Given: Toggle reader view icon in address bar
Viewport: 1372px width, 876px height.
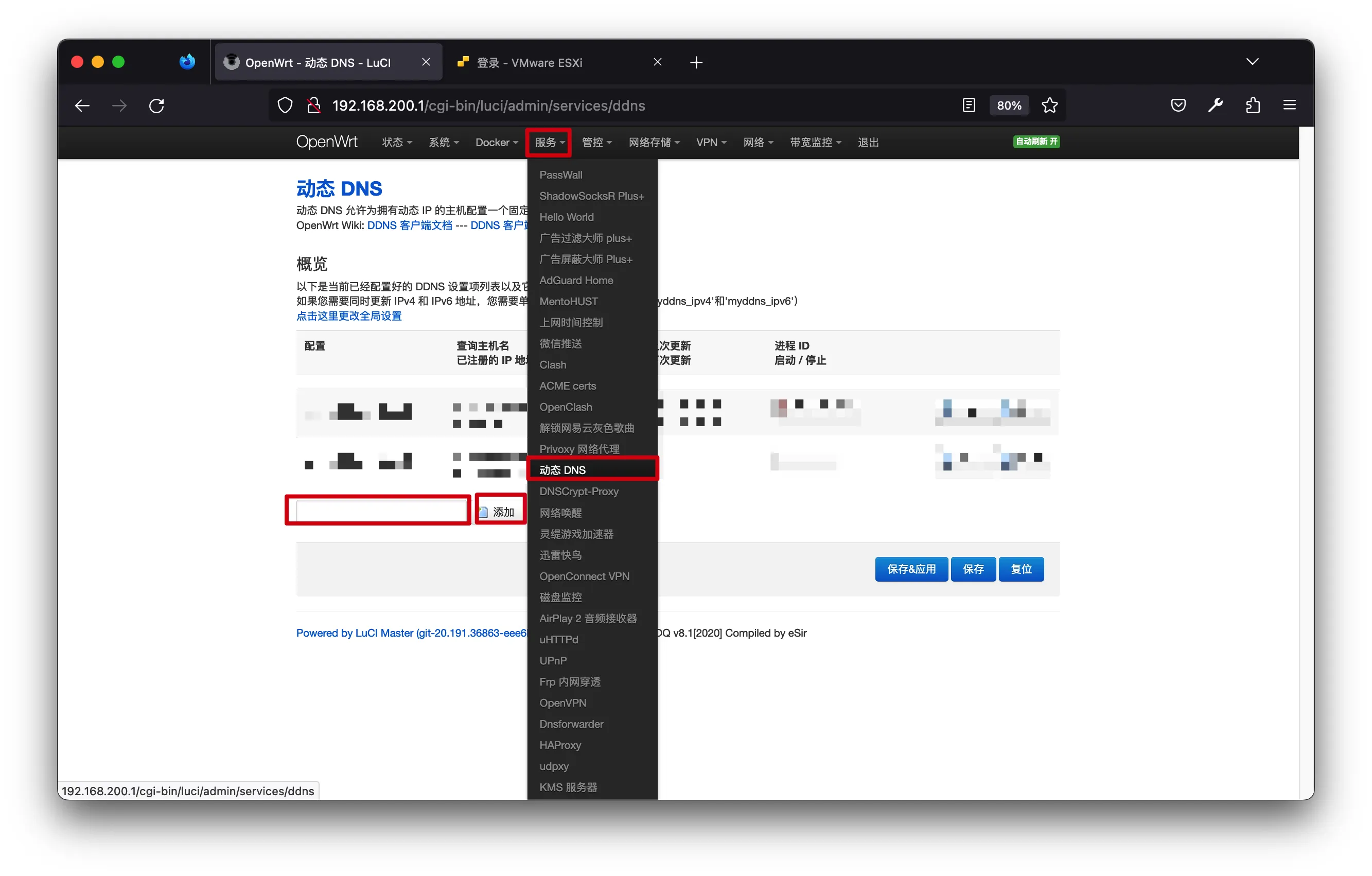Looking at the screenshot, I should coord(969,106).
